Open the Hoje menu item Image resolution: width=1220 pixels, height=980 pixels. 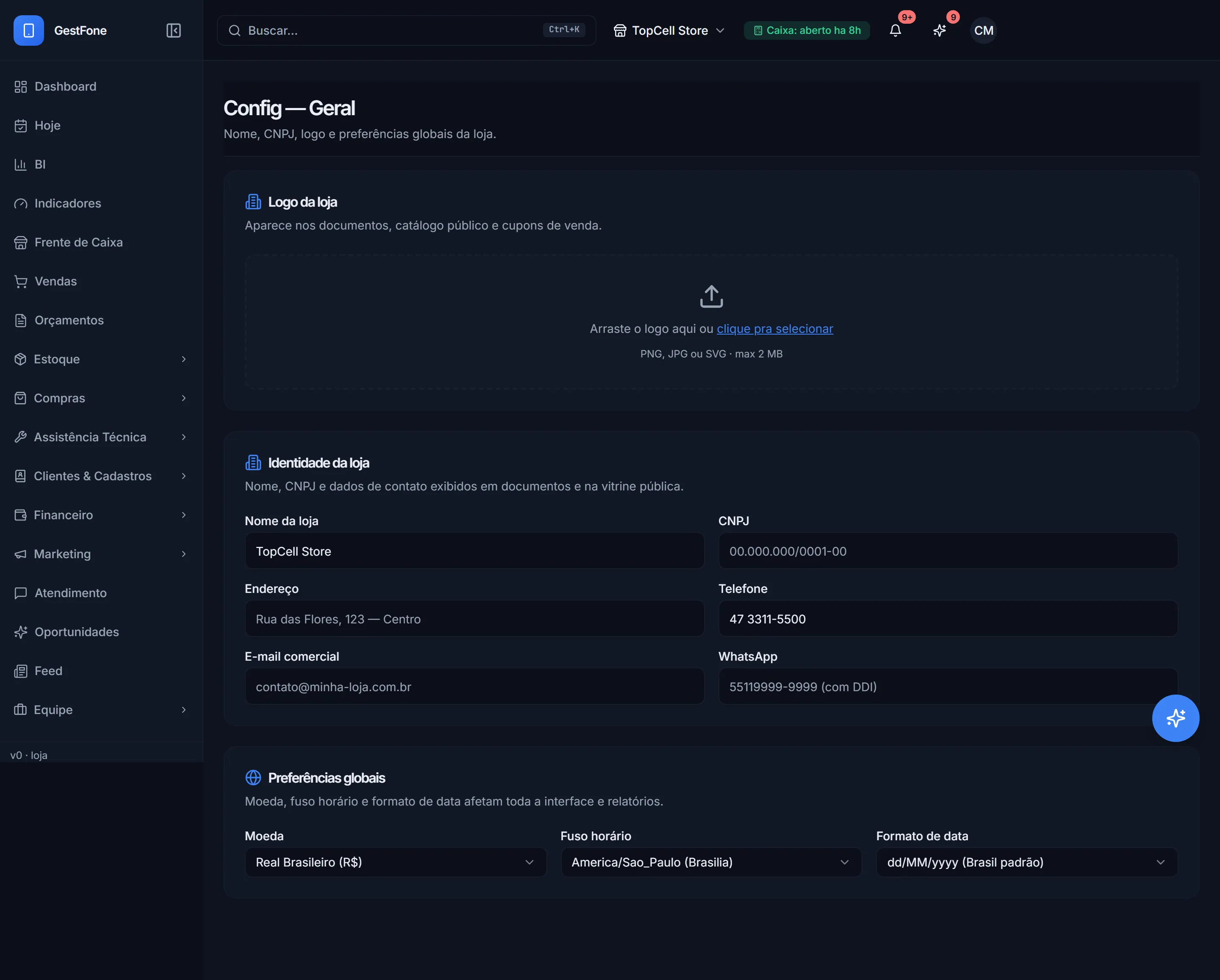tap(101, 126)
